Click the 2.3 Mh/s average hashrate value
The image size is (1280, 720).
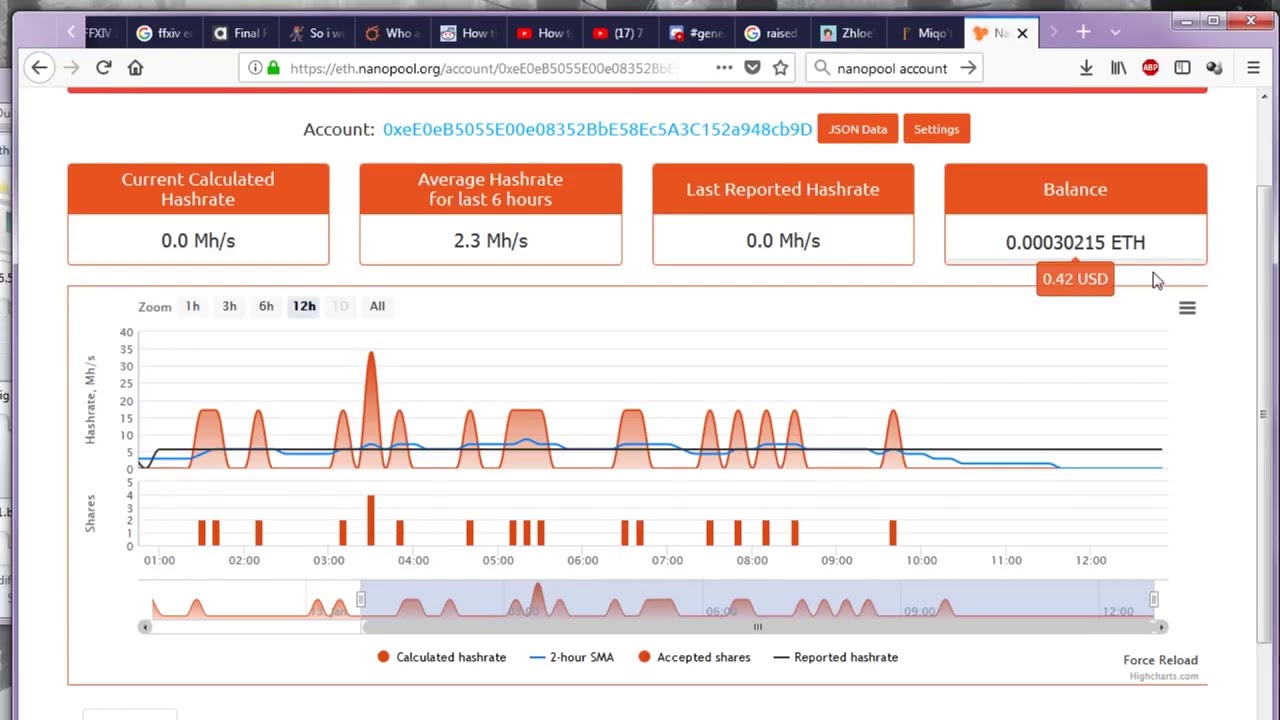[x=490, y=241]
